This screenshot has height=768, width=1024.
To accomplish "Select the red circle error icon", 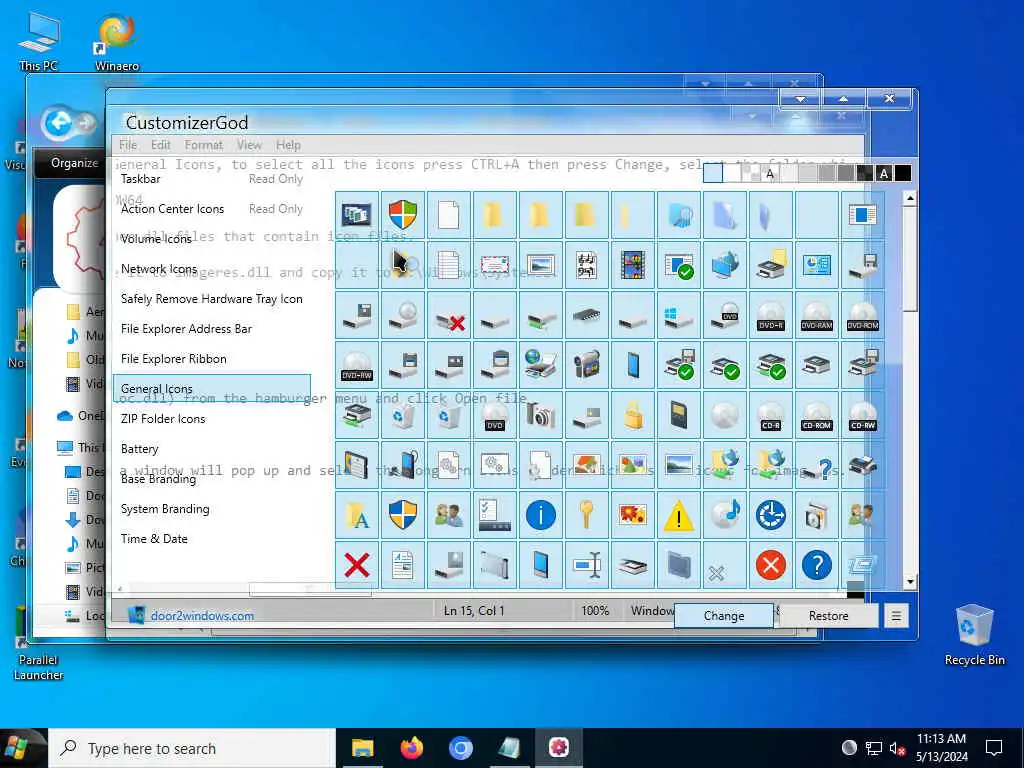I will click(x=771, y=565).
